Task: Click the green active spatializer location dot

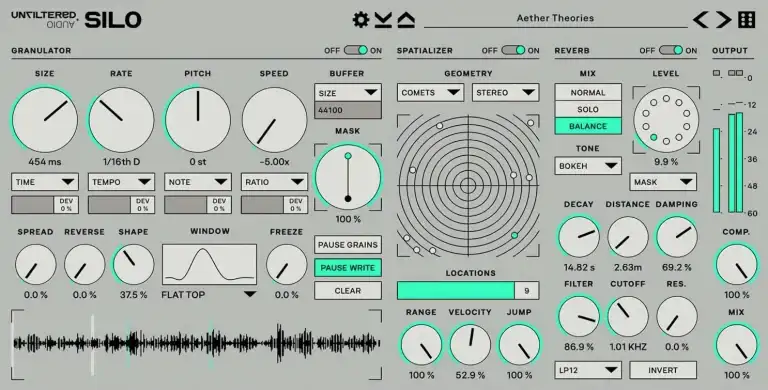Action: point(514,236)
